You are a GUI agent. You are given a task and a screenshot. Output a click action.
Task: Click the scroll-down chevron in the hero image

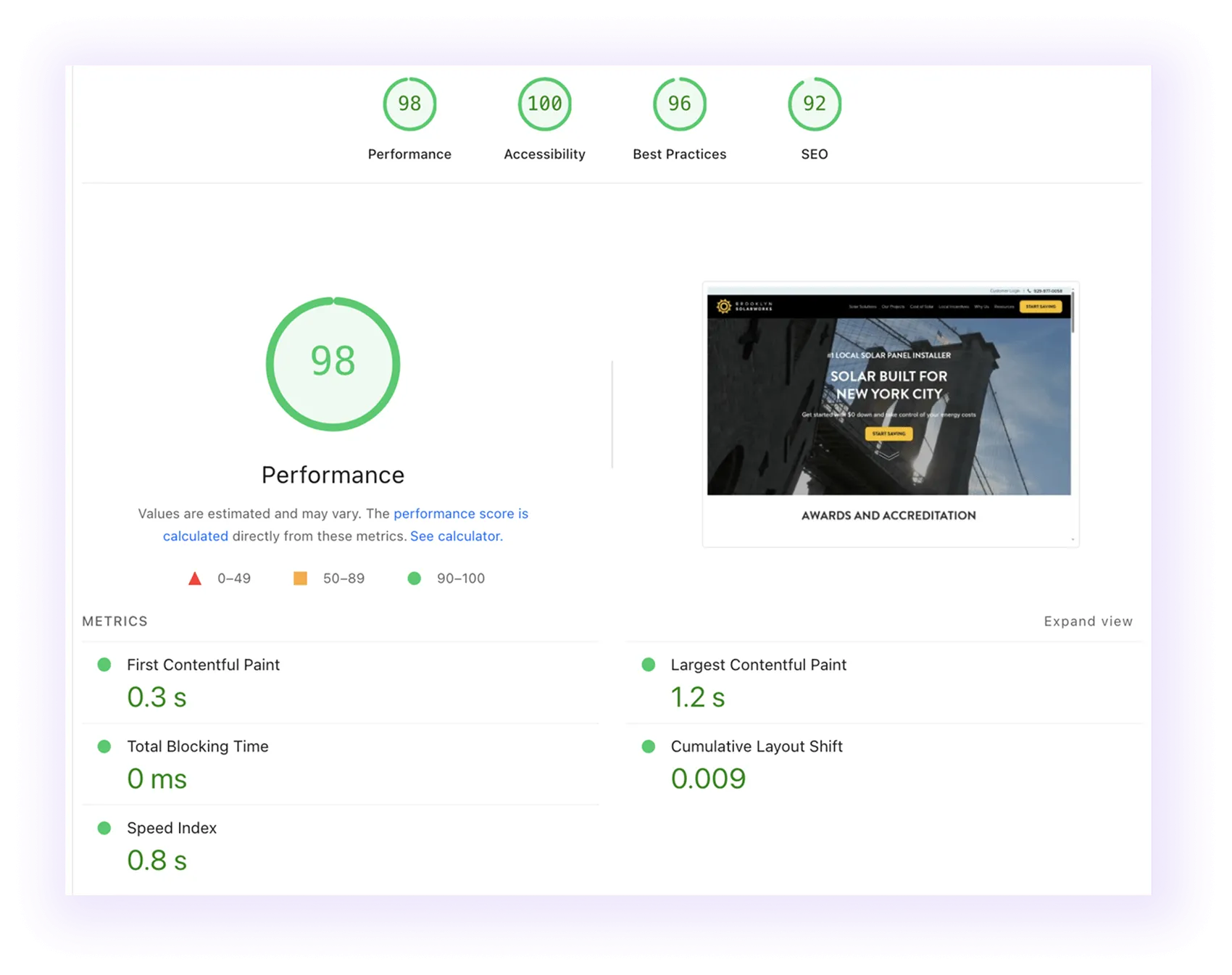pos(889,457)
